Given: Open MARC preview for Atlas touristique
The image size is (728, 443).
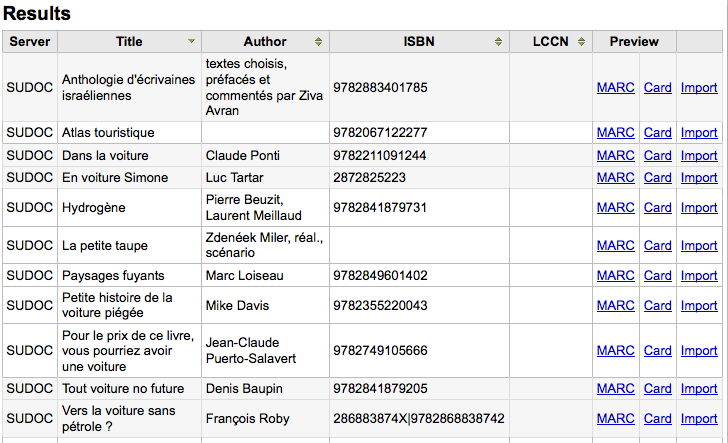Looking at the screenshot, I should [615, 133].
